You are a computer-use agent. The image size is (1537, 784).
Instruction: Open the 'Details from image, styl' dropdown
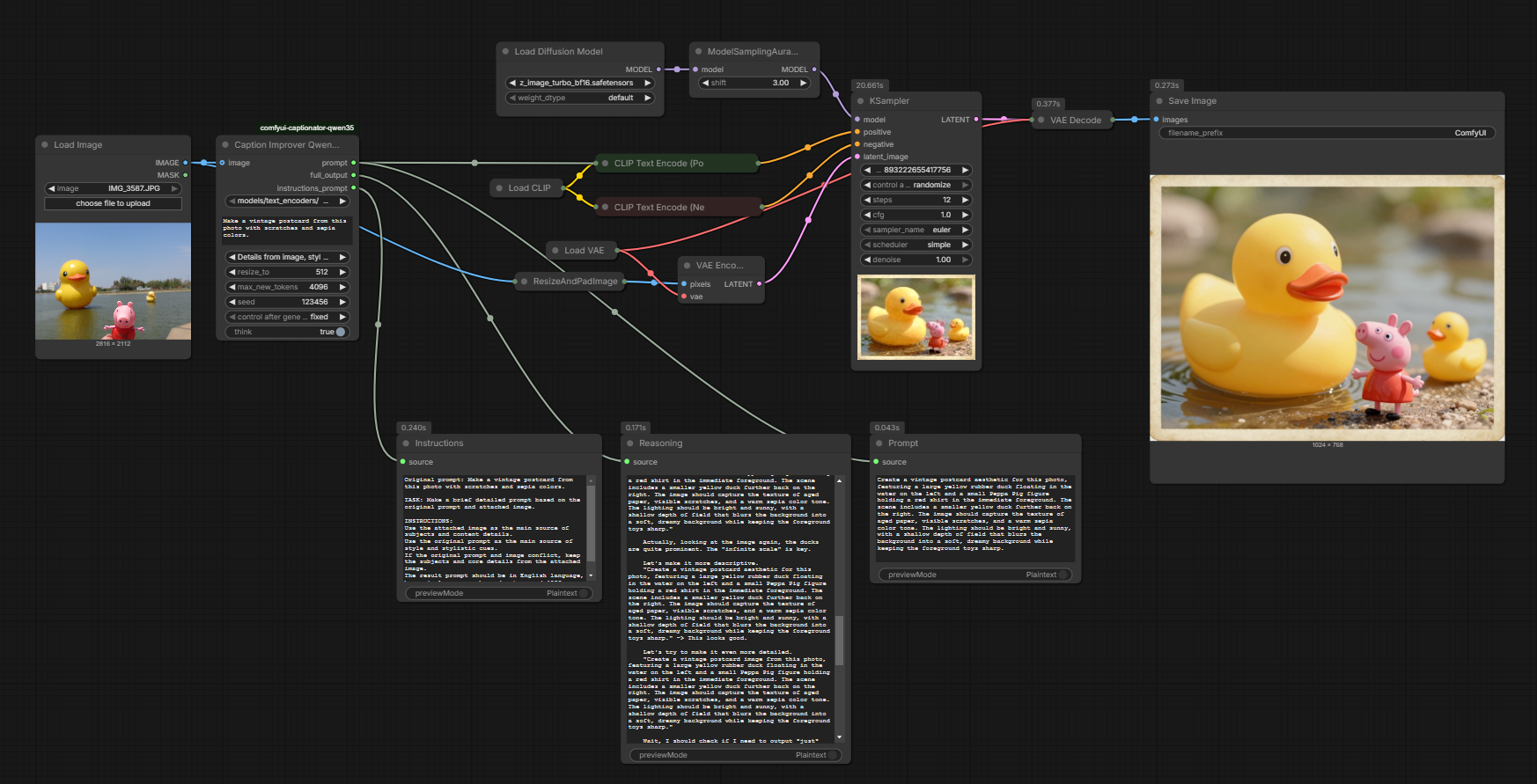point(287,257)
